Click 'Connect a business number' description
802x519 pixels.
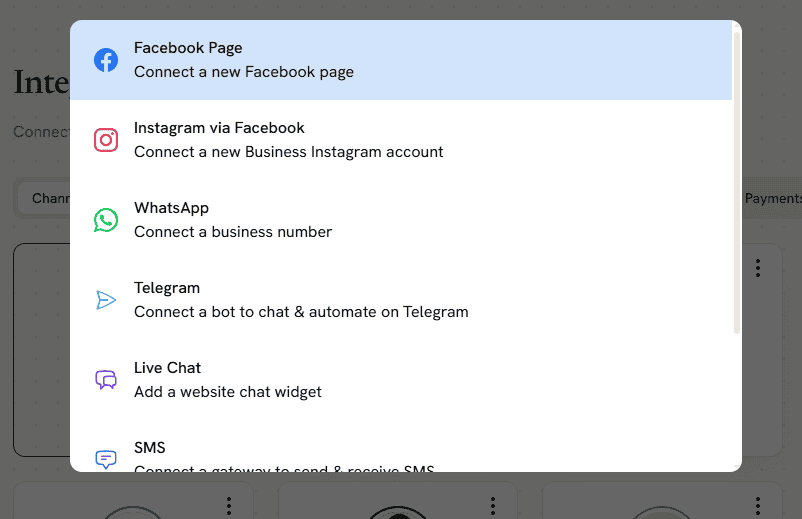233,232
